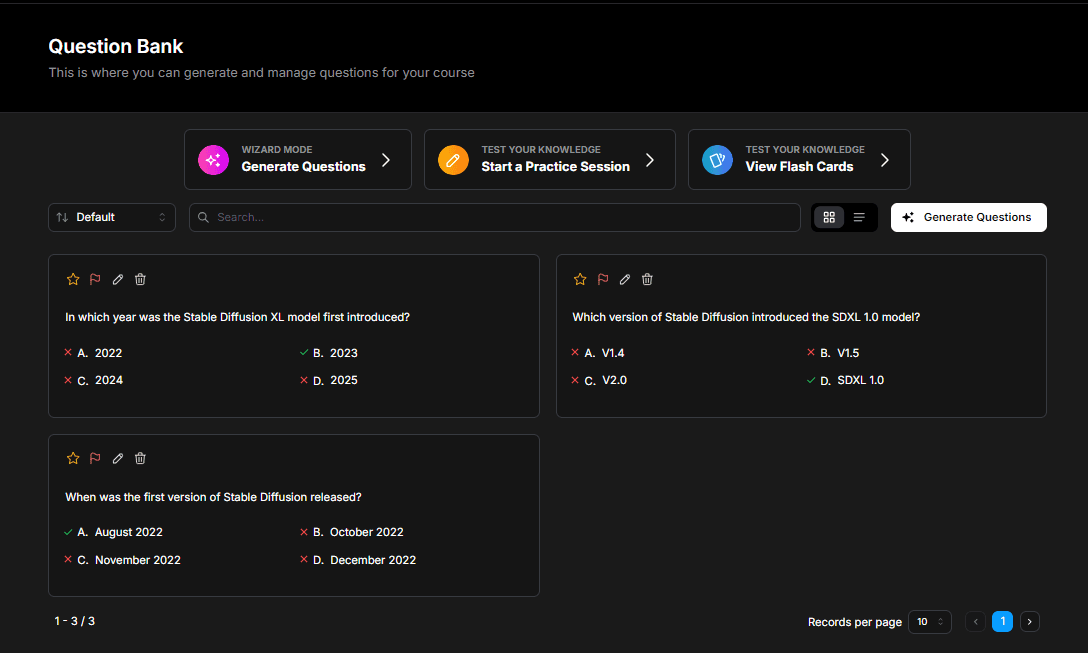The width and height of the screenshot is (1088, 653).
Task: Start a Practice Session
Action: coord(550,160)
